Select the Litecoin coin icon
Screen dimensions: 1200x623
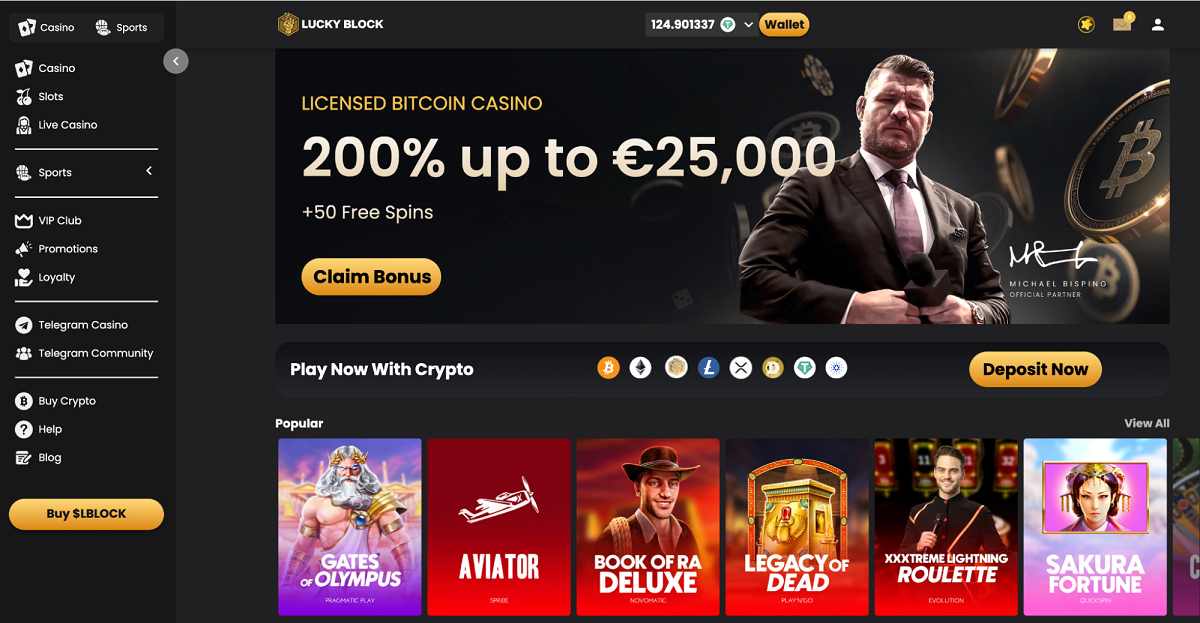(x=709, y=368)
